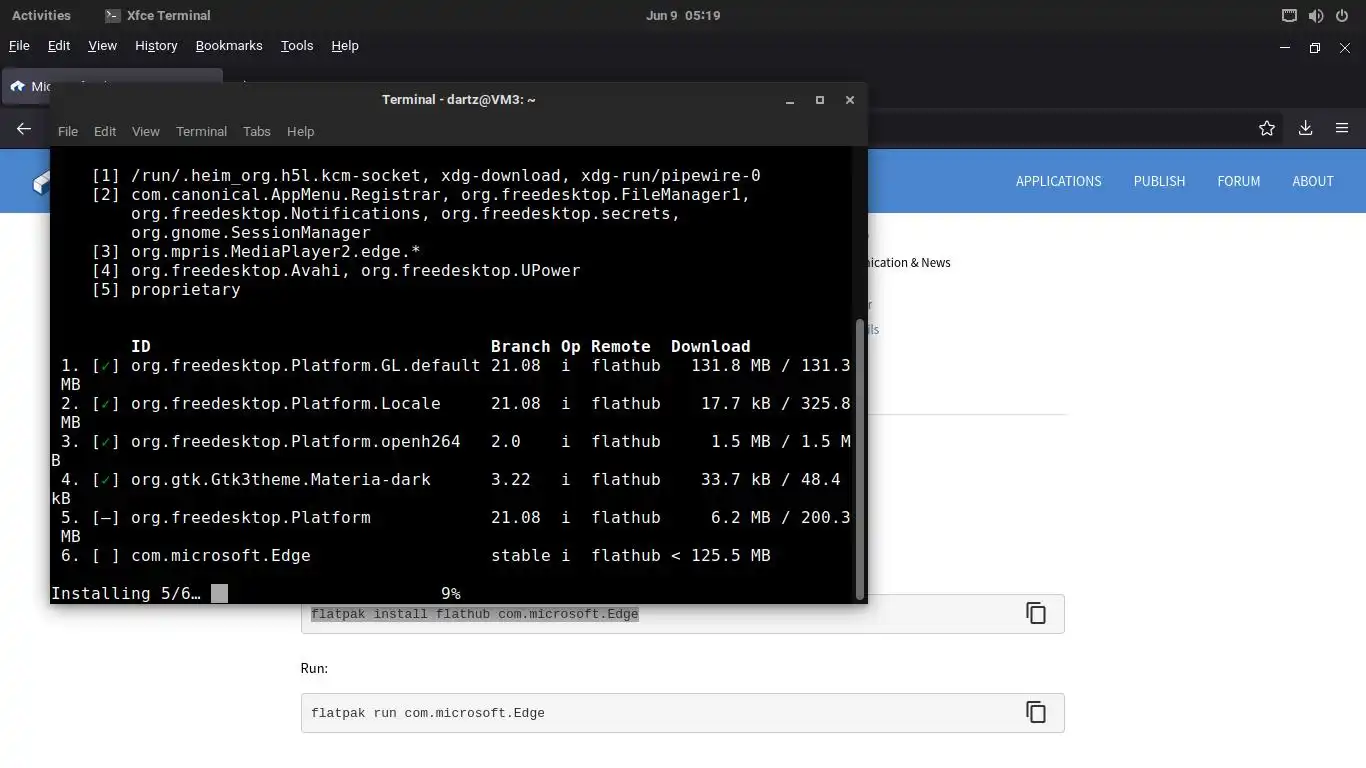Open the browser View menu
1366x768 pixels.
[102, 46]
